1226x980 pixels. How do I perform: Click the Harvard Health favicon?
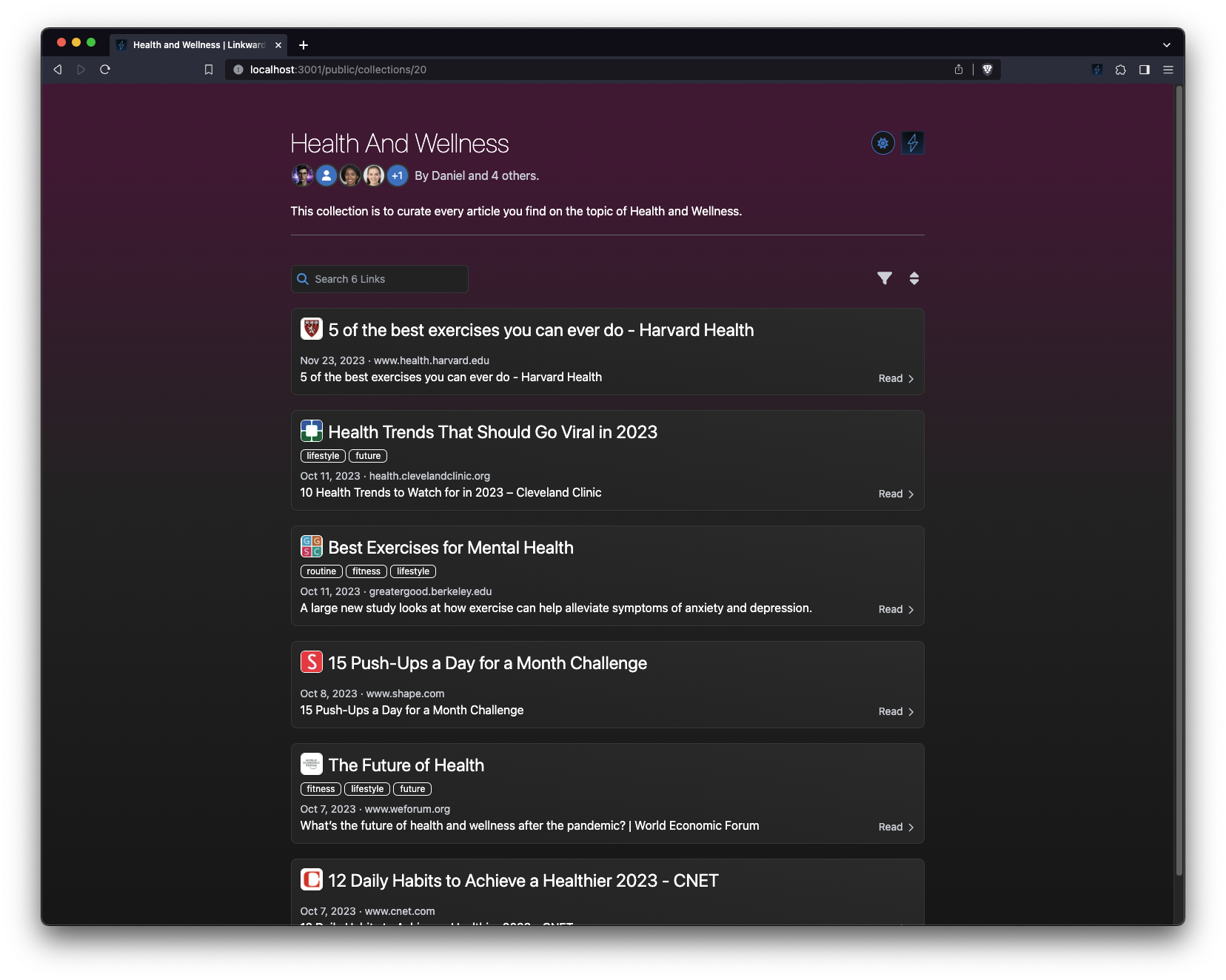coord(312,329)
